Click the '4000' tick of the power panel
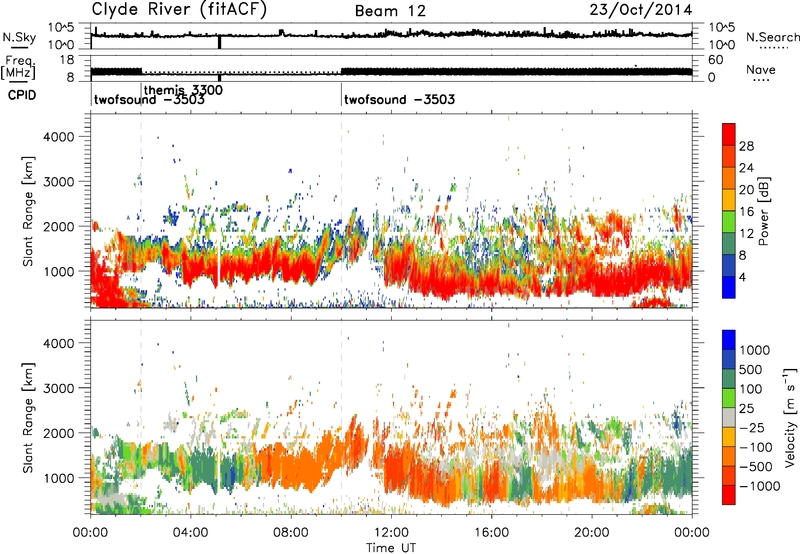Screen dimensions: 800x554 [58, 137]
